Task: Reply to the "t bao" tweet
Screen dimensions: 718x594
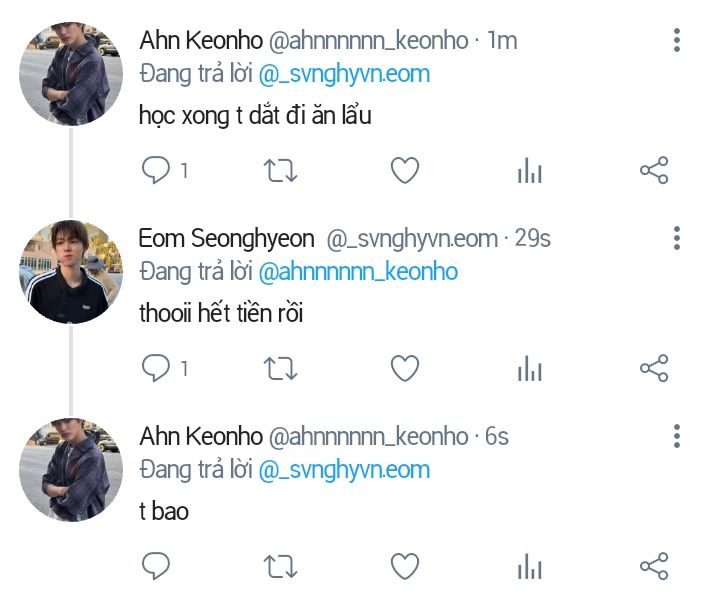Action: pos(156,567)
